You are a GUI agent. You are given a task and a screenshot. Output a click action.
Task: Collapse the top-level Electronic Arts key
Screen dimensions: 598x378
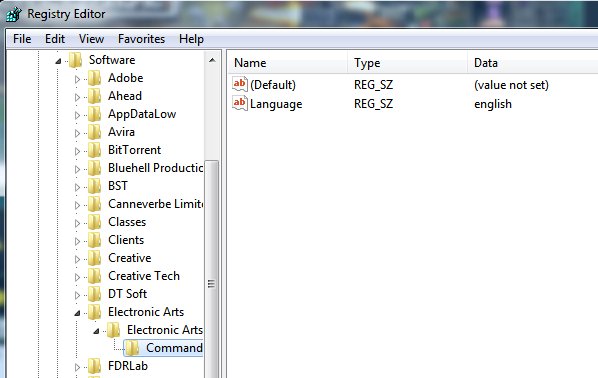pyautogui.click(x=77, y=313)
